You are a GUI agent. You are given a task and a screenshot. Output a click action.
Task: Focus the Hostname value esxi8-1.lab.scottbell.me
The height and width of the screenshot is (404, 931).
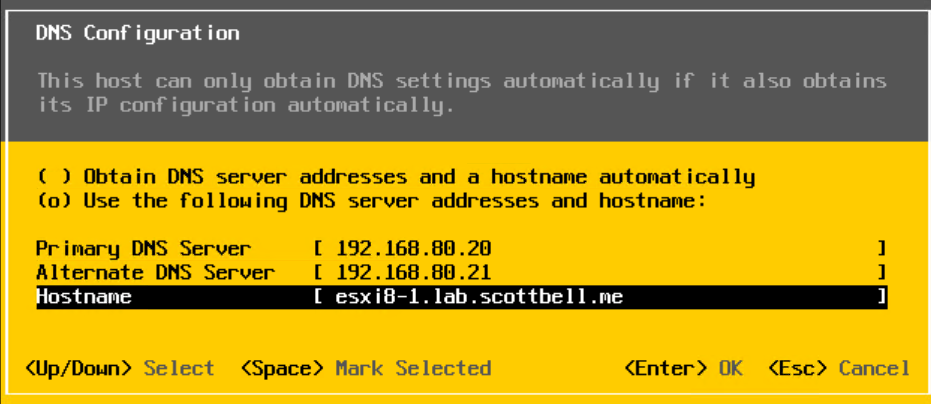tap(480, 297)
